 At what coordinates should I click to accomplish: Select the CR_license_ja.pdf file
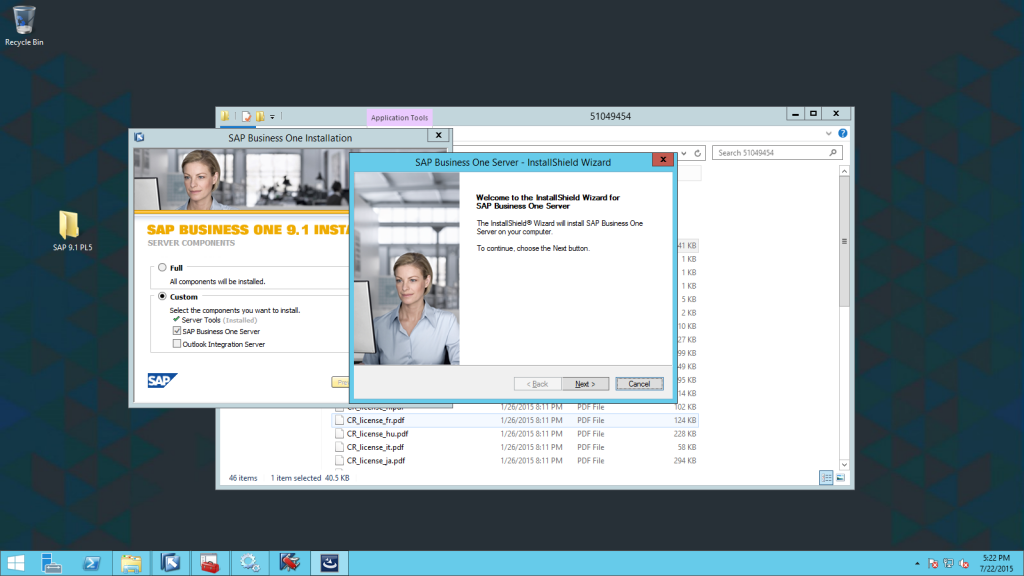[x=515, y=460]
